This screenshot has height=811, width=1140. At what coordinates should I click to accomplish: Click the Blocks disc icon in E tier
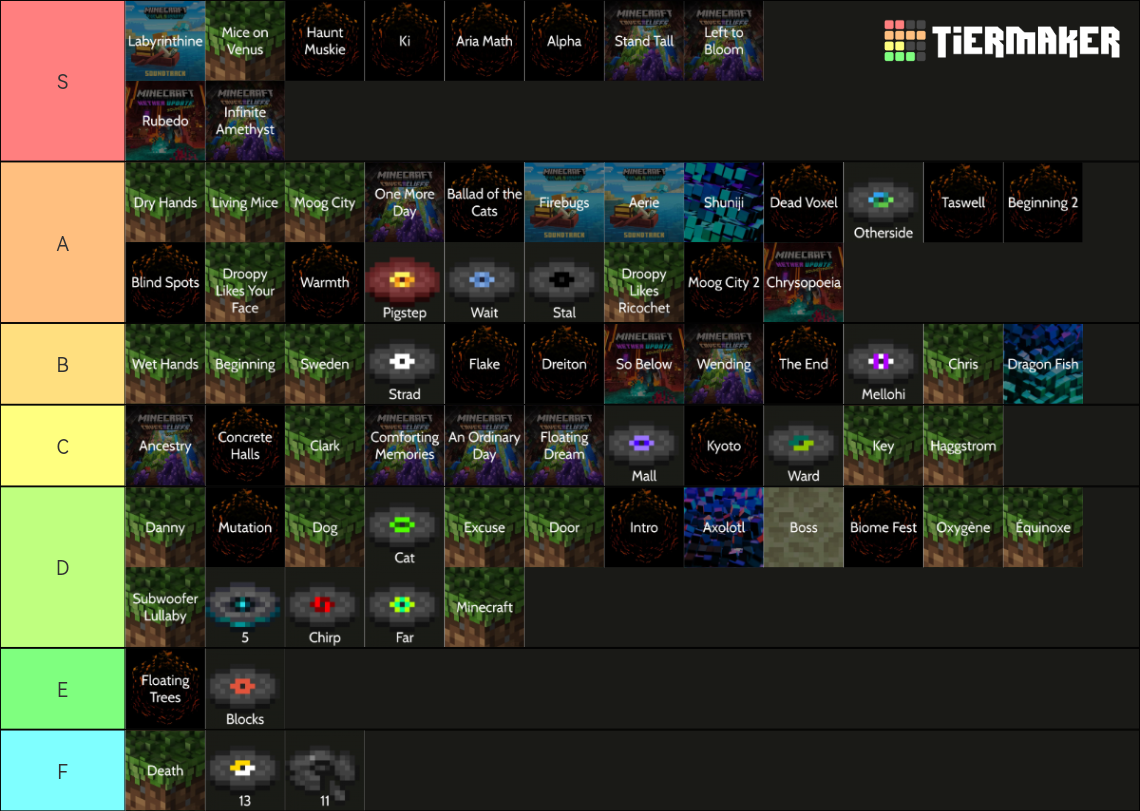pyautogui.click(x=243, y=688)
